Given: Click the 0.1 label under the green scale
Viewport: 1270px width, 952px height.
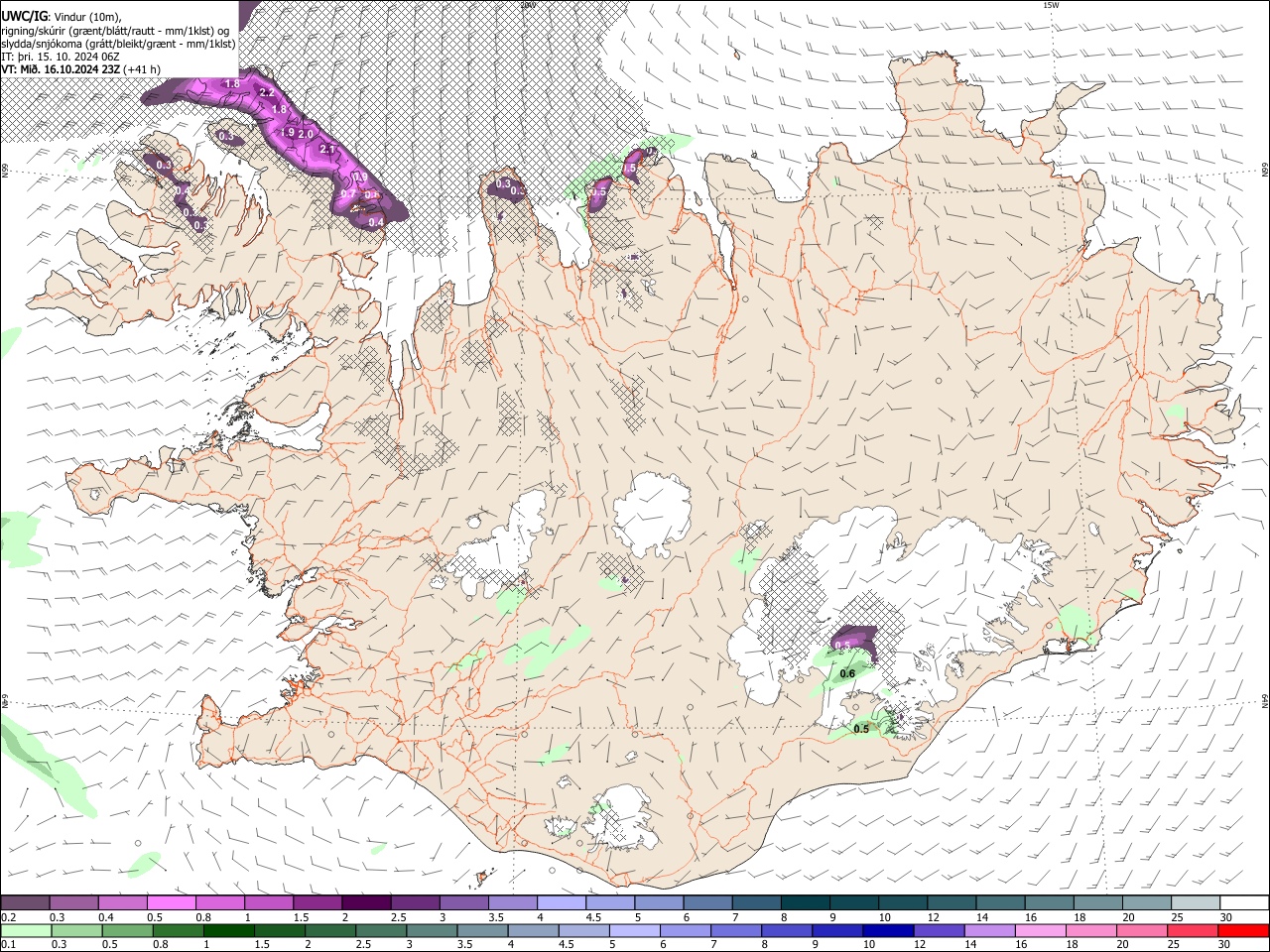Looking at the screenshot, I should pyautogui.click(x=9, y=944).
